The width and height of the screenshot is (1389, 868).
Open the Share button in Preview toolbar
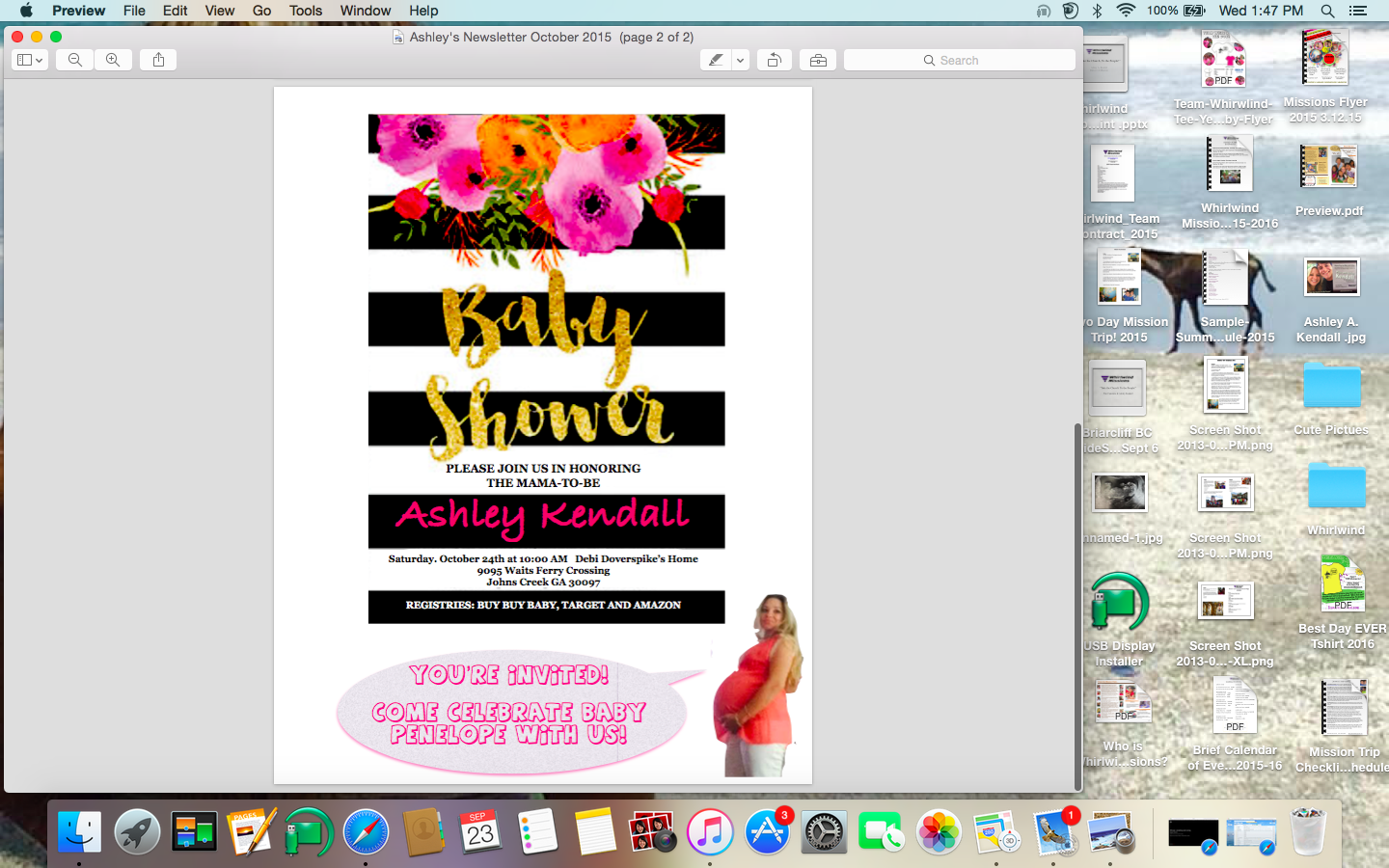tap(158, 60)
